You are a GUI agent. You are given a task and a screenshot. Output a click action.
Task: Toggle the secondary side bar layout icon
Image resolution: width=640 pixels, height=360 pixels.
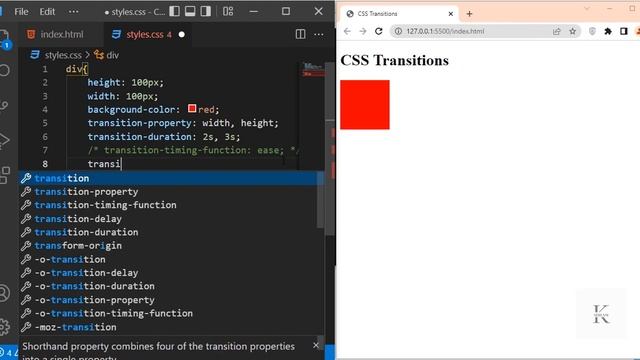coord(206,11)
